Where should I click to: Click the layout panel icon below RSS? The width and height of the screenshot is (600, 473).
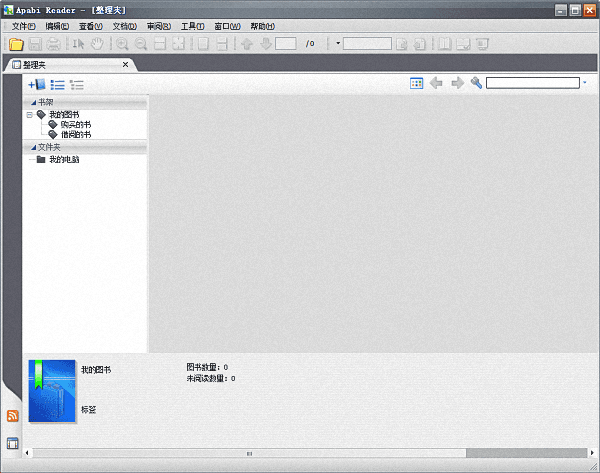point(13,443)
